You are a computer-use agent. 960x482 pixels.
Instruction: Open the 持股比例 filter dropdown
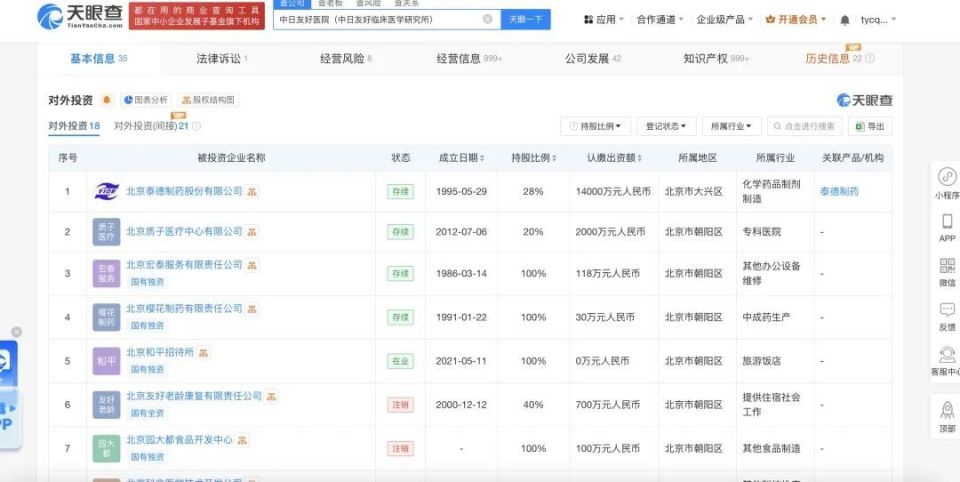tap(595, 126)
